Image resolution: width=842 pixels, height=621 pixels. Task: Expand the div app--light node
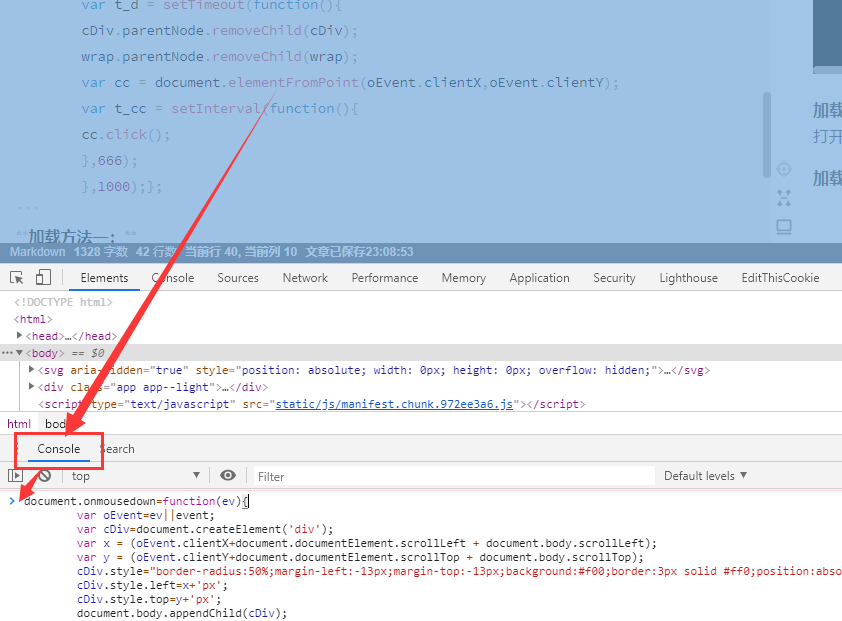click(x=31, y=387)
